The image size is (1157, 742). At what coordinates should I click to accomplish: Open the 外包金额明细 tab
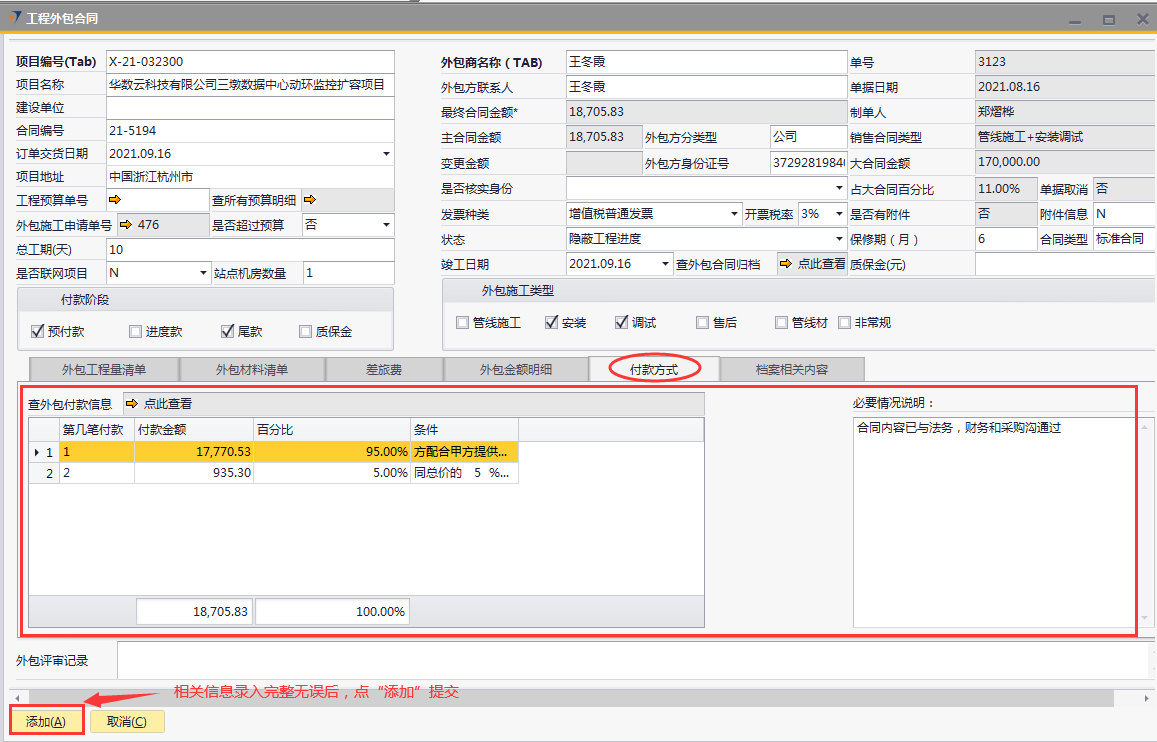[x=515, y=369]
